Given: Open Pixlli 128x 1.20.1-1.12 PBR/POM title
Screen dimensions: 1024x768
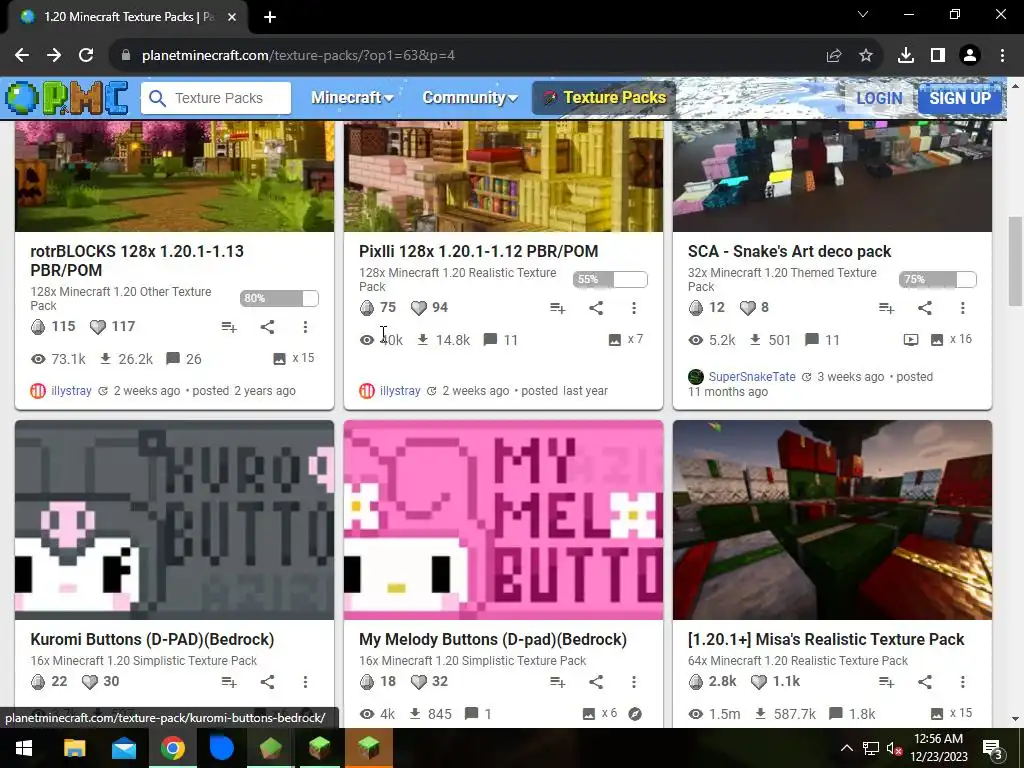Looking at the screenshot, I should (x=479, y=251).
